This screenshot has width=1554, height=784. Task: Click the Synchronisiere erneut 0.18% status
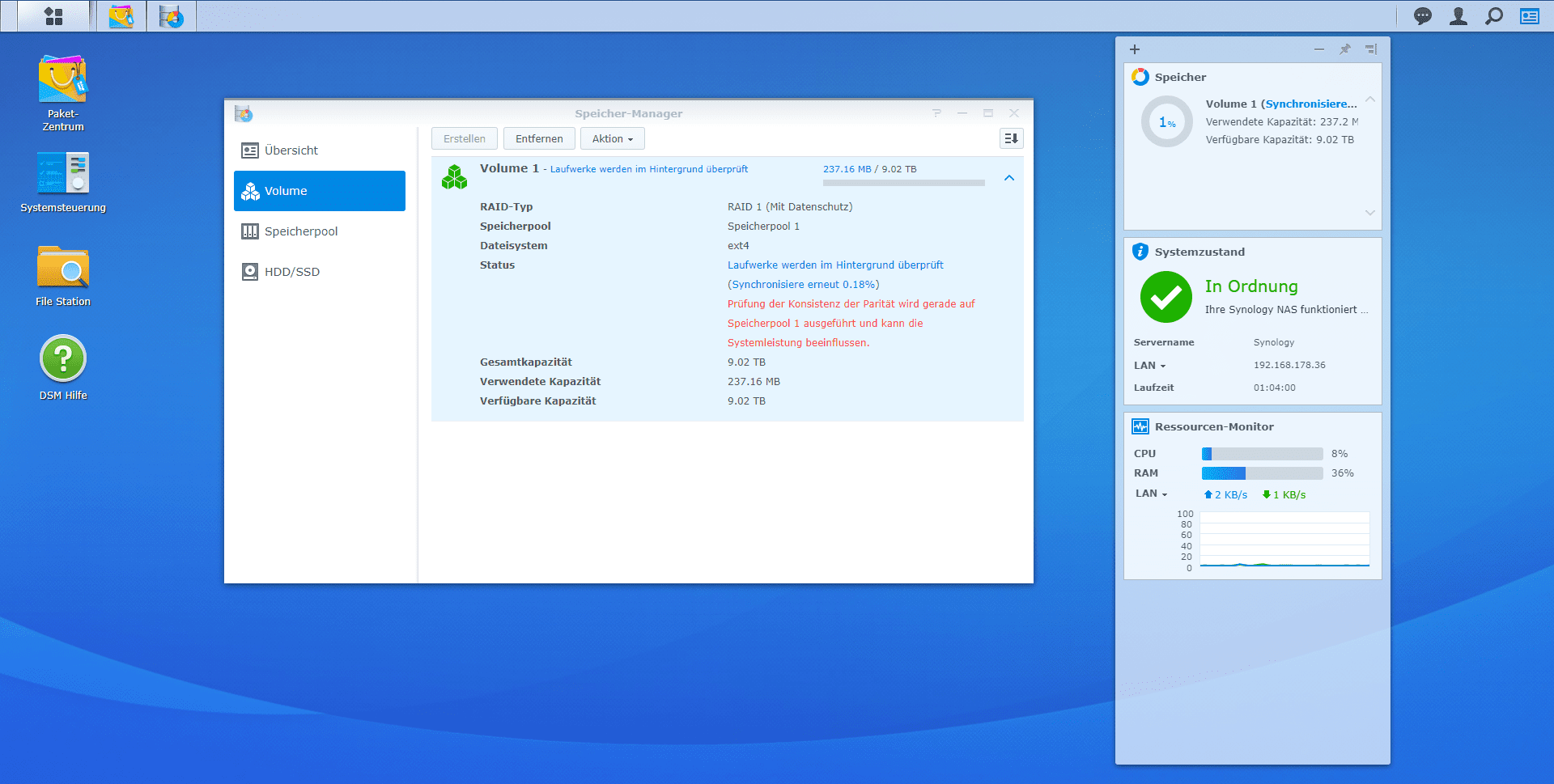[803, 285]
